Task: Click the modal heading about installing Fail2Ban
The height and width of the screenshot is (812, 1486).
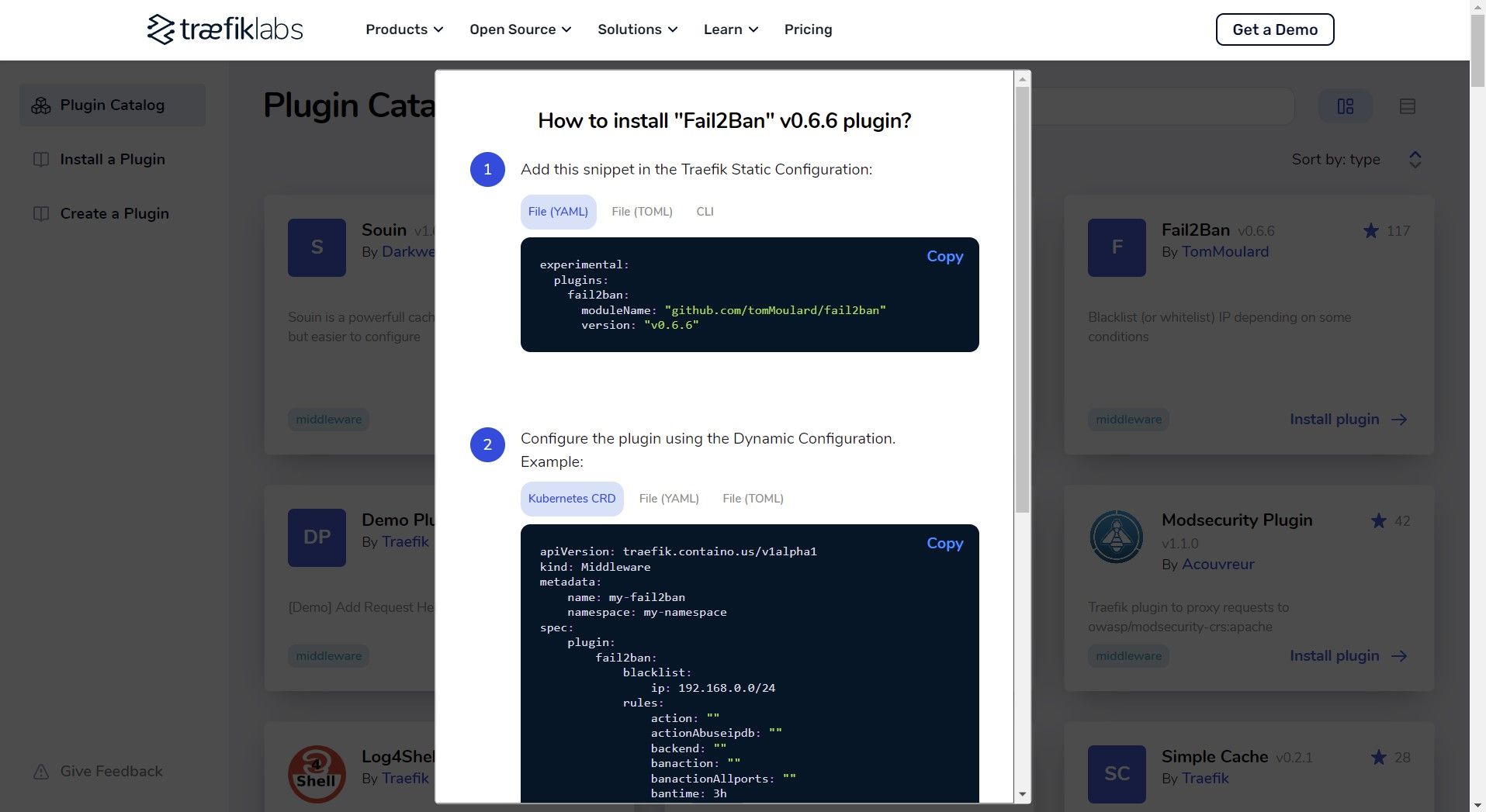Action: click(725, 121)
